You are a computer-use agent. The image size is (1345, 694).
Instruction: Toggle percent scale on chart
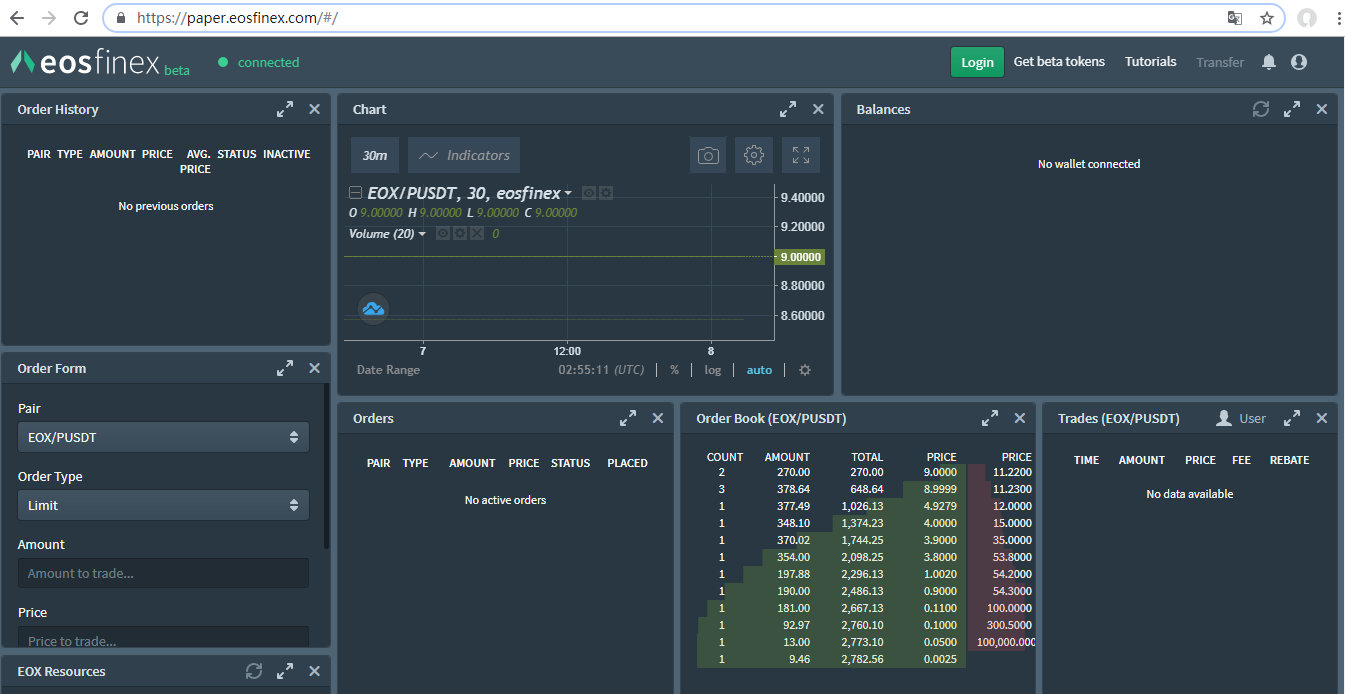point(674,370)
